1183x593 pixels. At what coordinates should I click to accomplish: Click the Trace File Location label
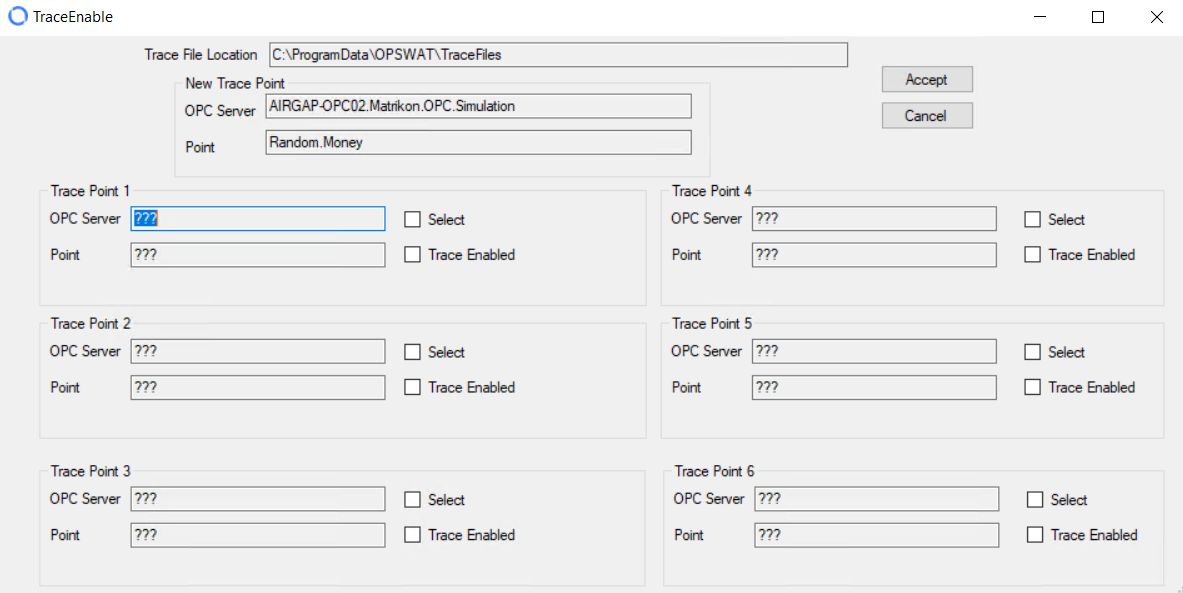click(201, 55)
